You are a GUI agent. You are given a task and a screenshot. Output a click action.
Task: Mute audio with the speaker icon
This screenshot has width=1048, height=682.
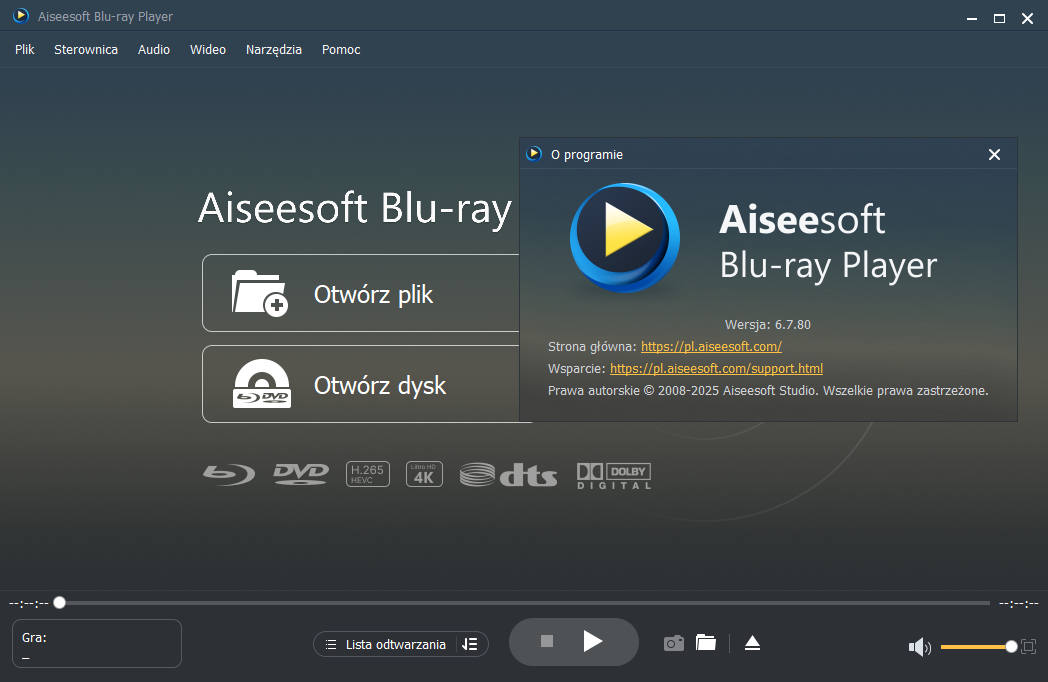click(x=920, y=647)
